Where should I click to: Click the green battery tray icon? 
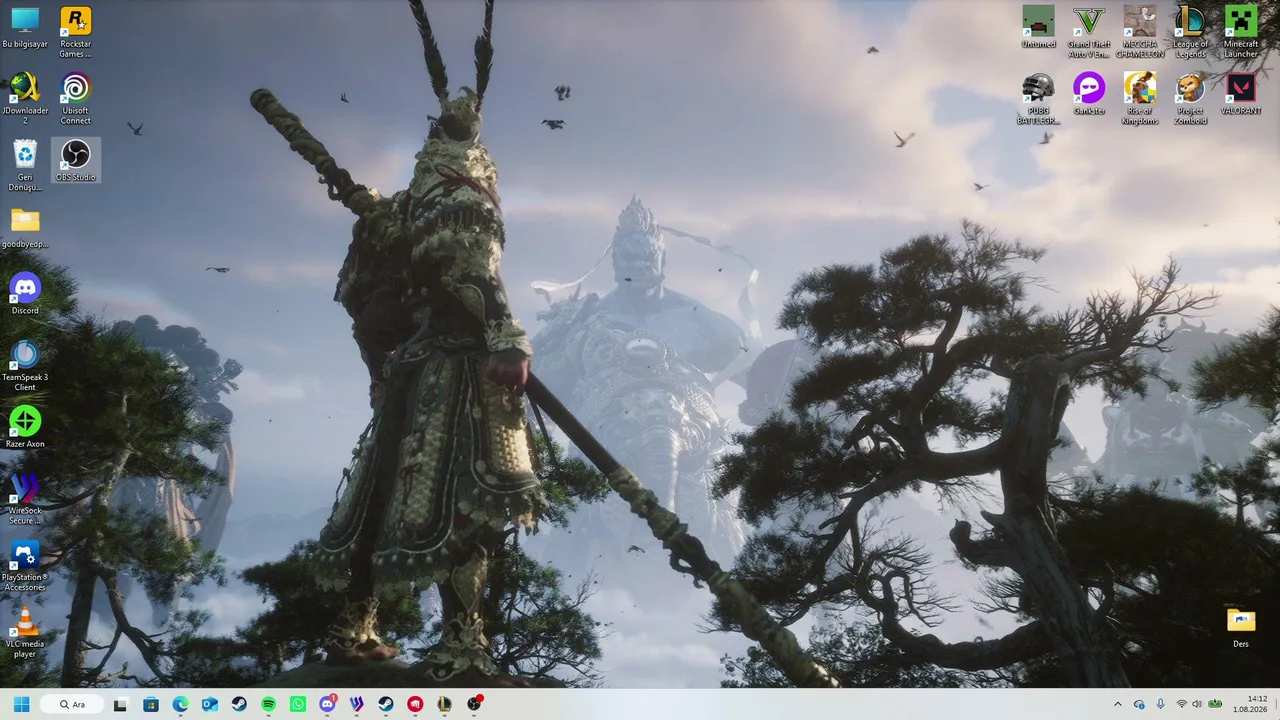coord(1215,704)
